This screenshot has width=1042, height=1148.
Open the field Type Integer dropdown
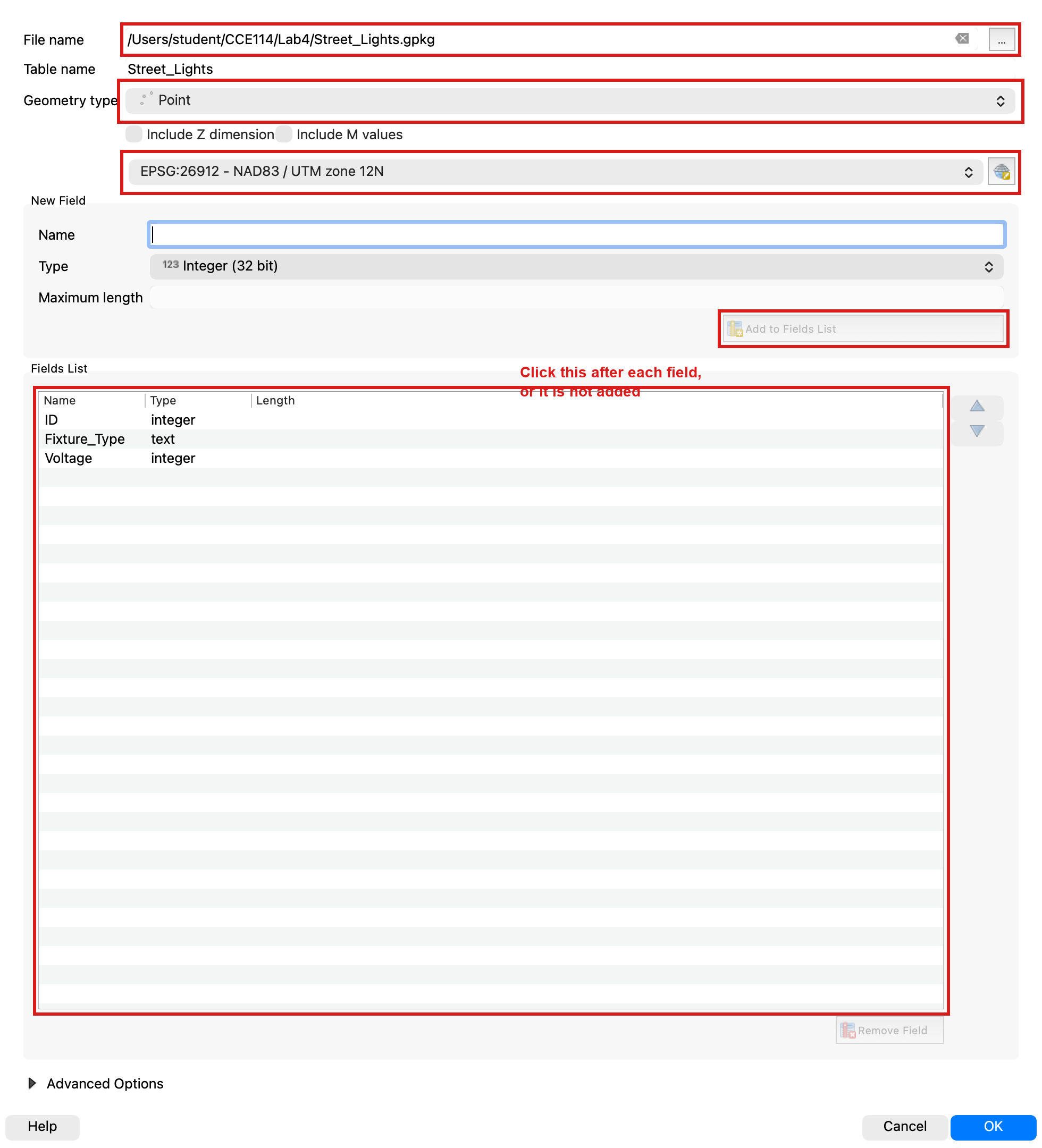[x=576, y=266]
